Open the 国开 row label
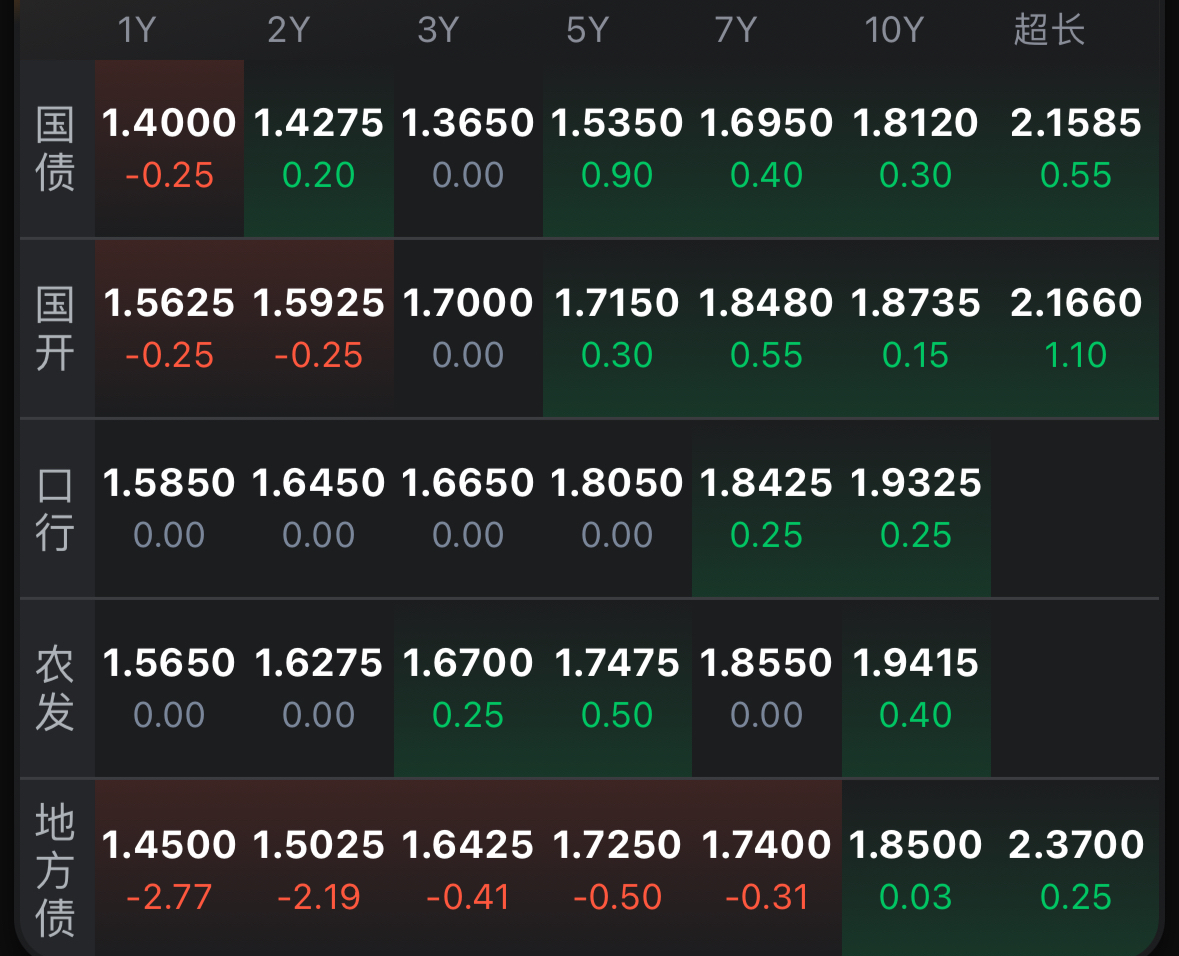The height and width of the screenshot is (956, 1179). pos(56,329)
